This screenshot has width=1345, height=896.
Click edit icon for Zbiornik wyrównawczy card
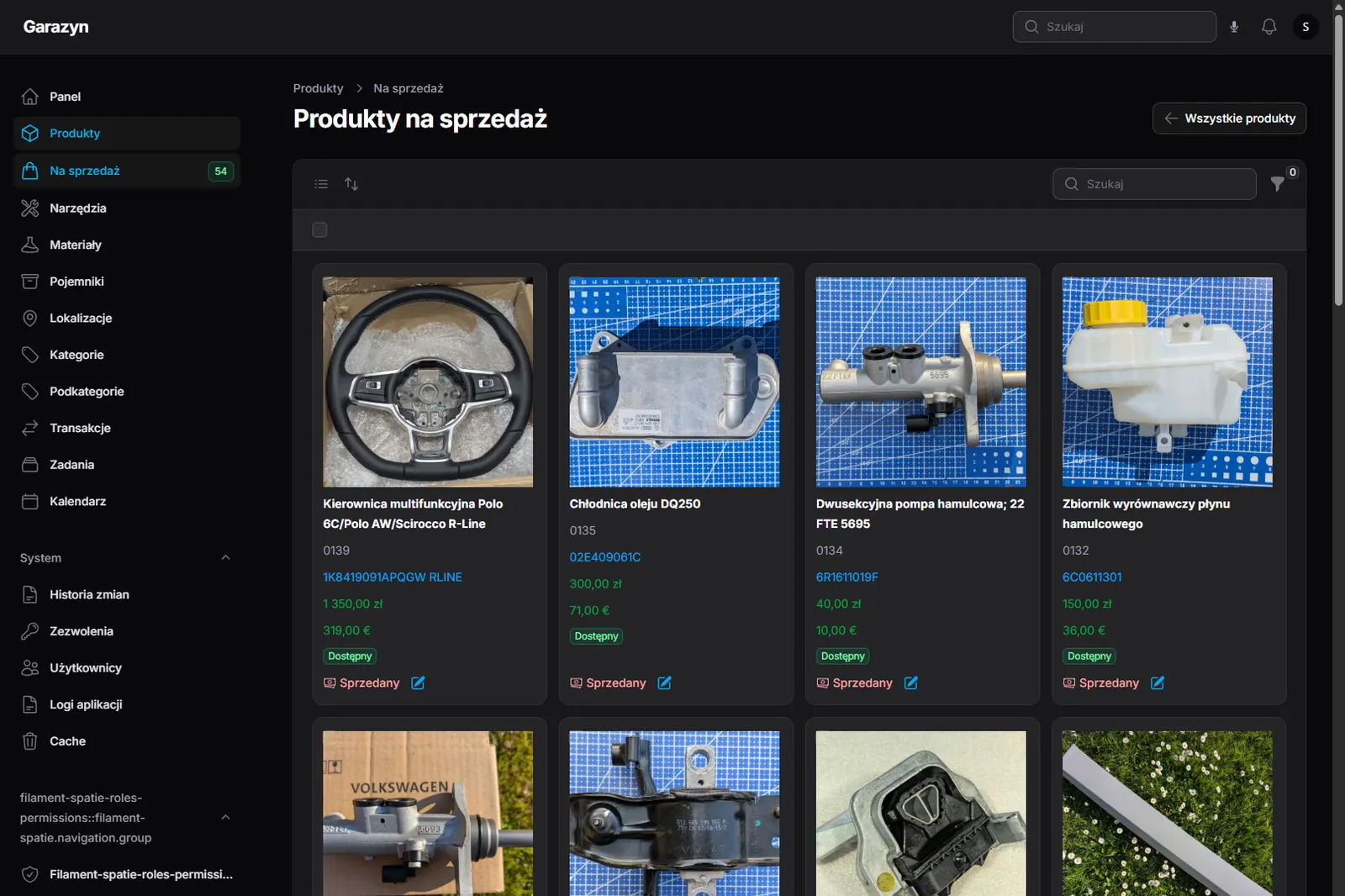[x=1157, y=683]
